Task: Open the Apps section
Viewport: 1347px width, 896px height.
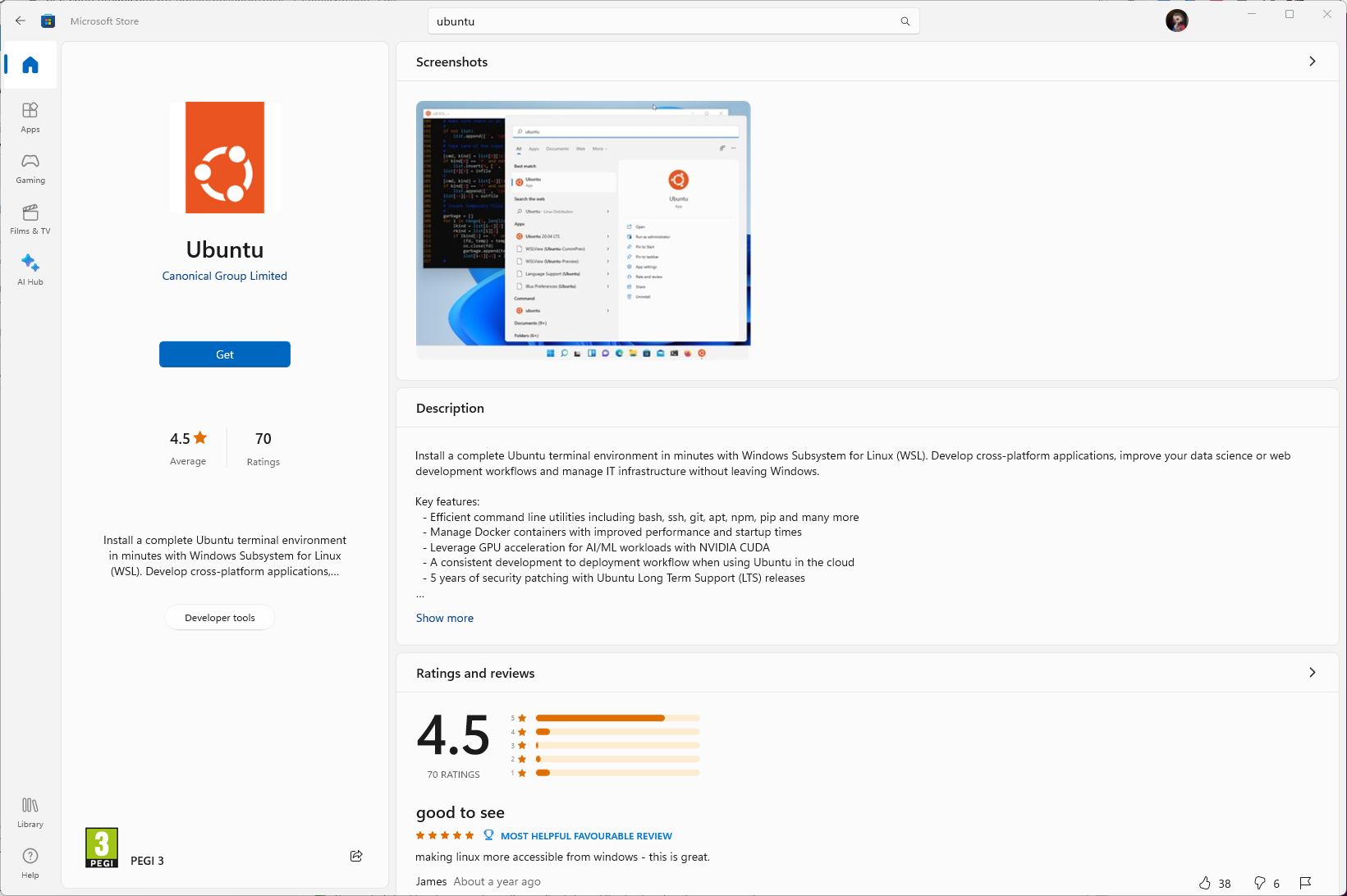Action: coord(30,117)
